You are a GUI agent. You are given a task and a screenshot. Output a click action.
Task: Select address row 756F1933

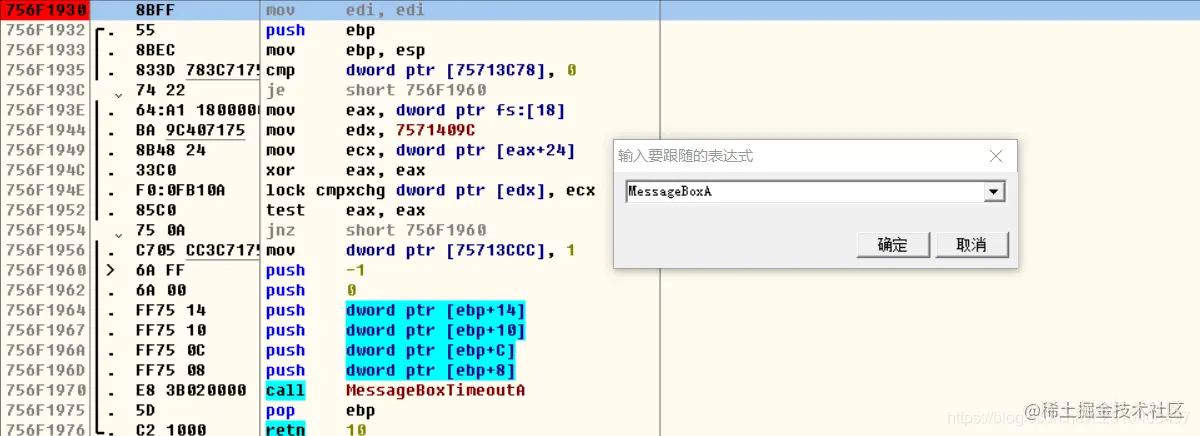pos(45,50)
